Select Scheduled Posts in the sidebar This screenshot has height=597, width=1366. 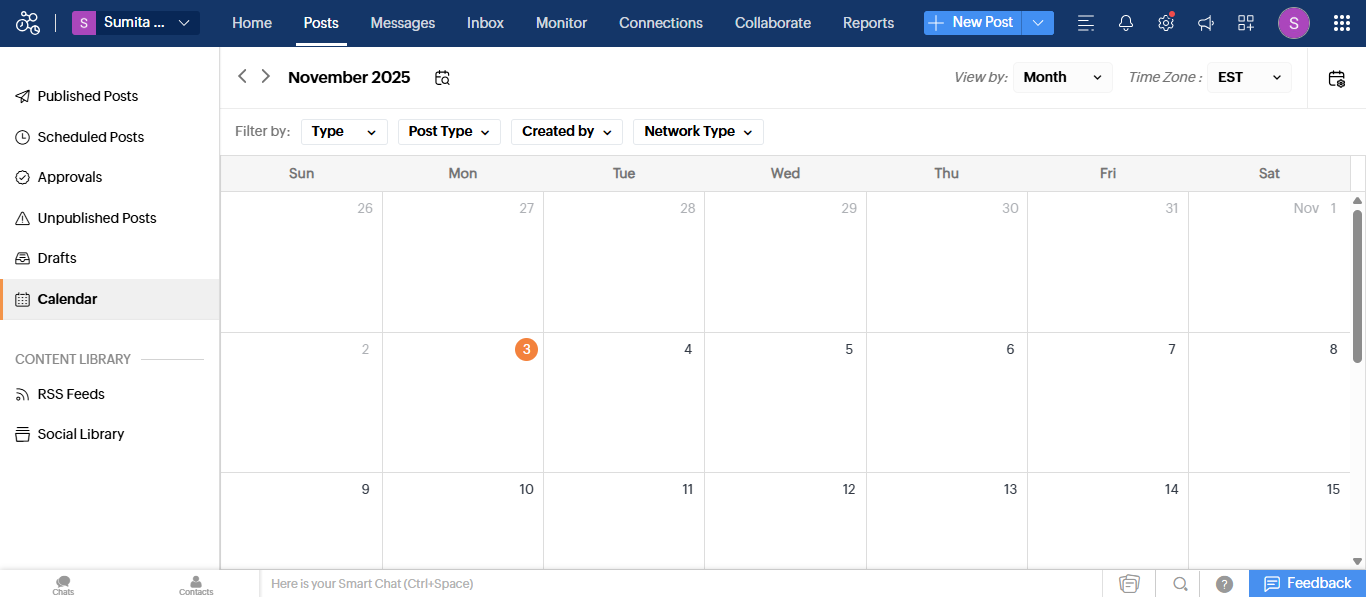(90, 136)
